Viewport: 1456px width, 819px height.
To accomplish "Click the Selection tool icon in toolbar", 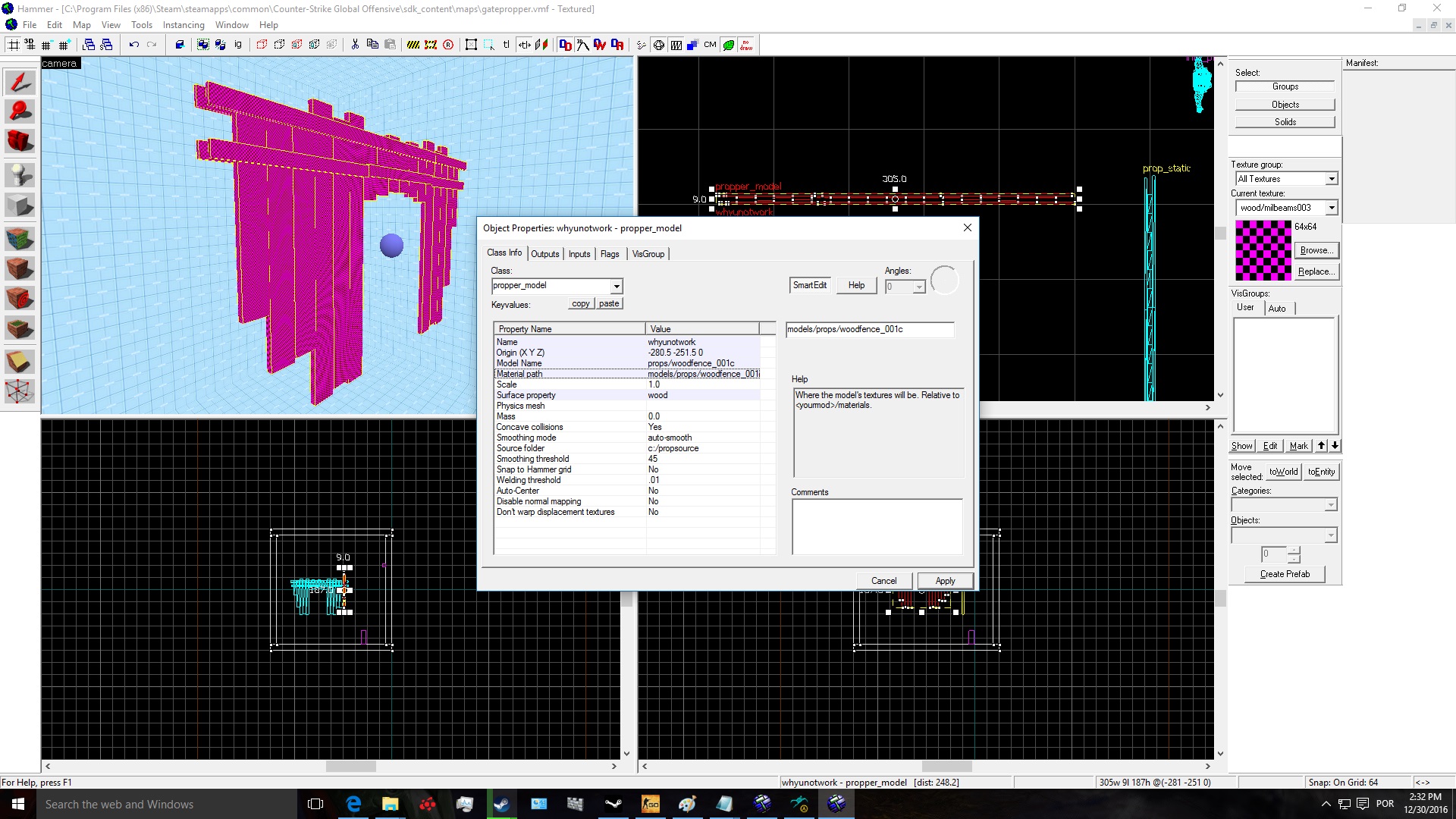I will [21, 80].
